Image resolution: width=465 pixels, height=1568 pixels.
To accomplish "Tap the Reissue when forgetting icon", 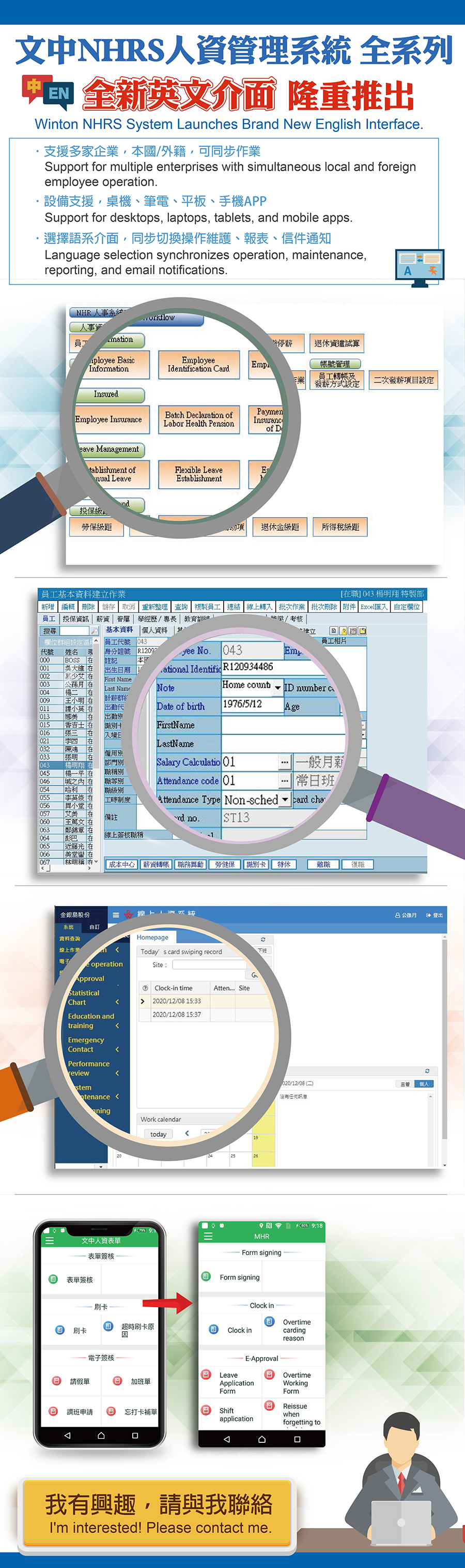I will [269, 1405].
